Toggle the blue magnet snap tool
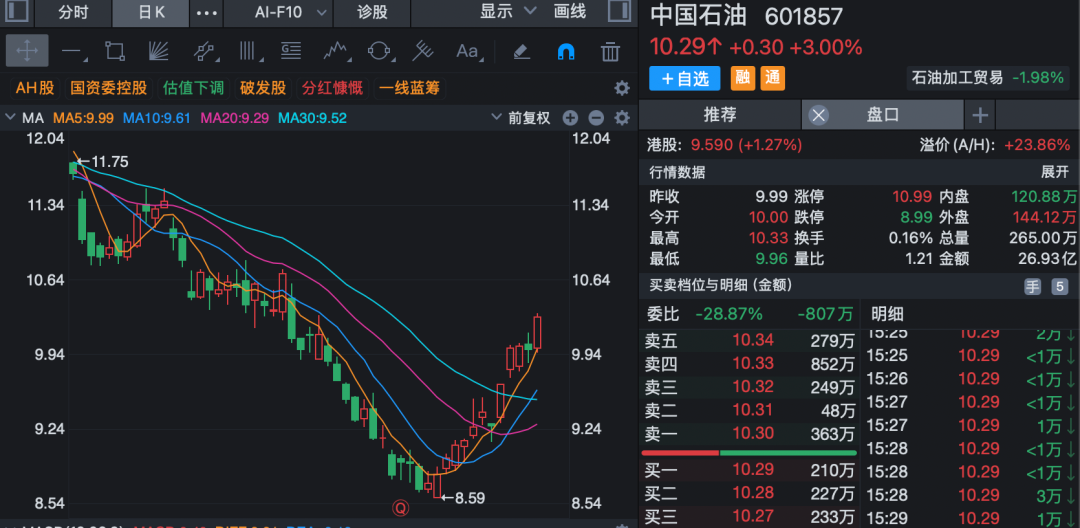The width and height of the screenshot is (1080, 528). click(565, 52)
